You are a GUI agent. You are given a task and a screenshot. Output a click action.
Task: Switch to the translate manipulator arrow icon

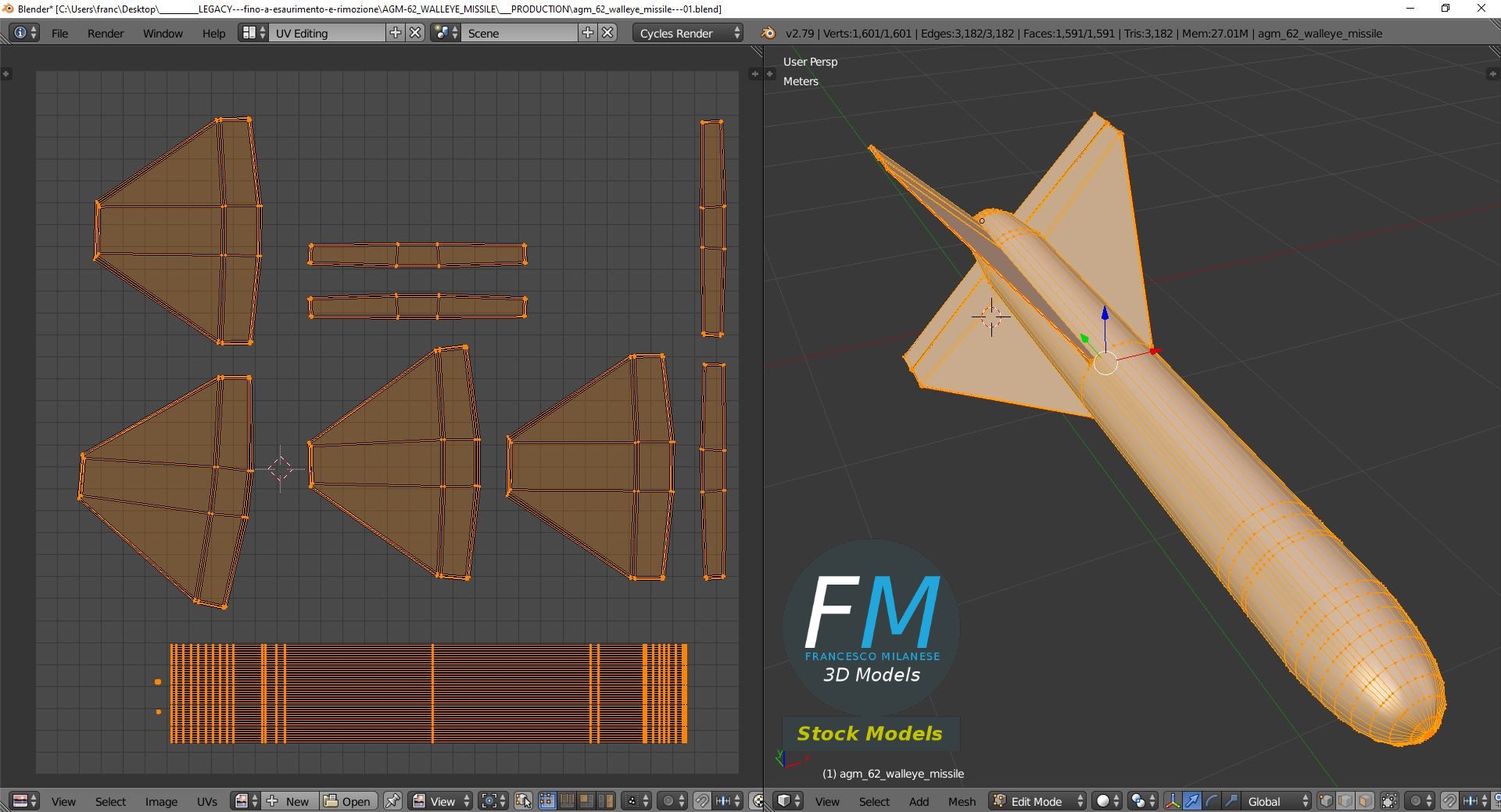click(1192, 801)
